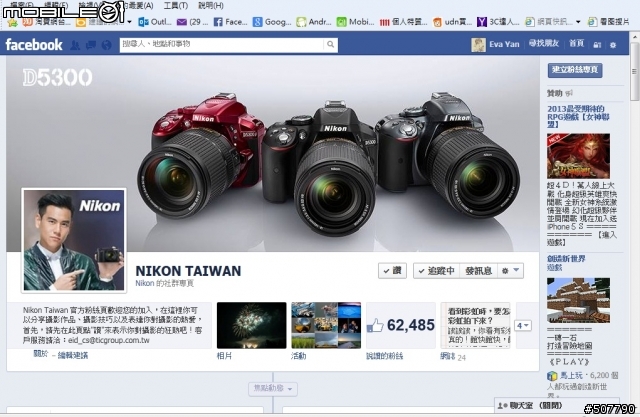Open the 創新世界 sponsored ad title

(x=566, y=259)
